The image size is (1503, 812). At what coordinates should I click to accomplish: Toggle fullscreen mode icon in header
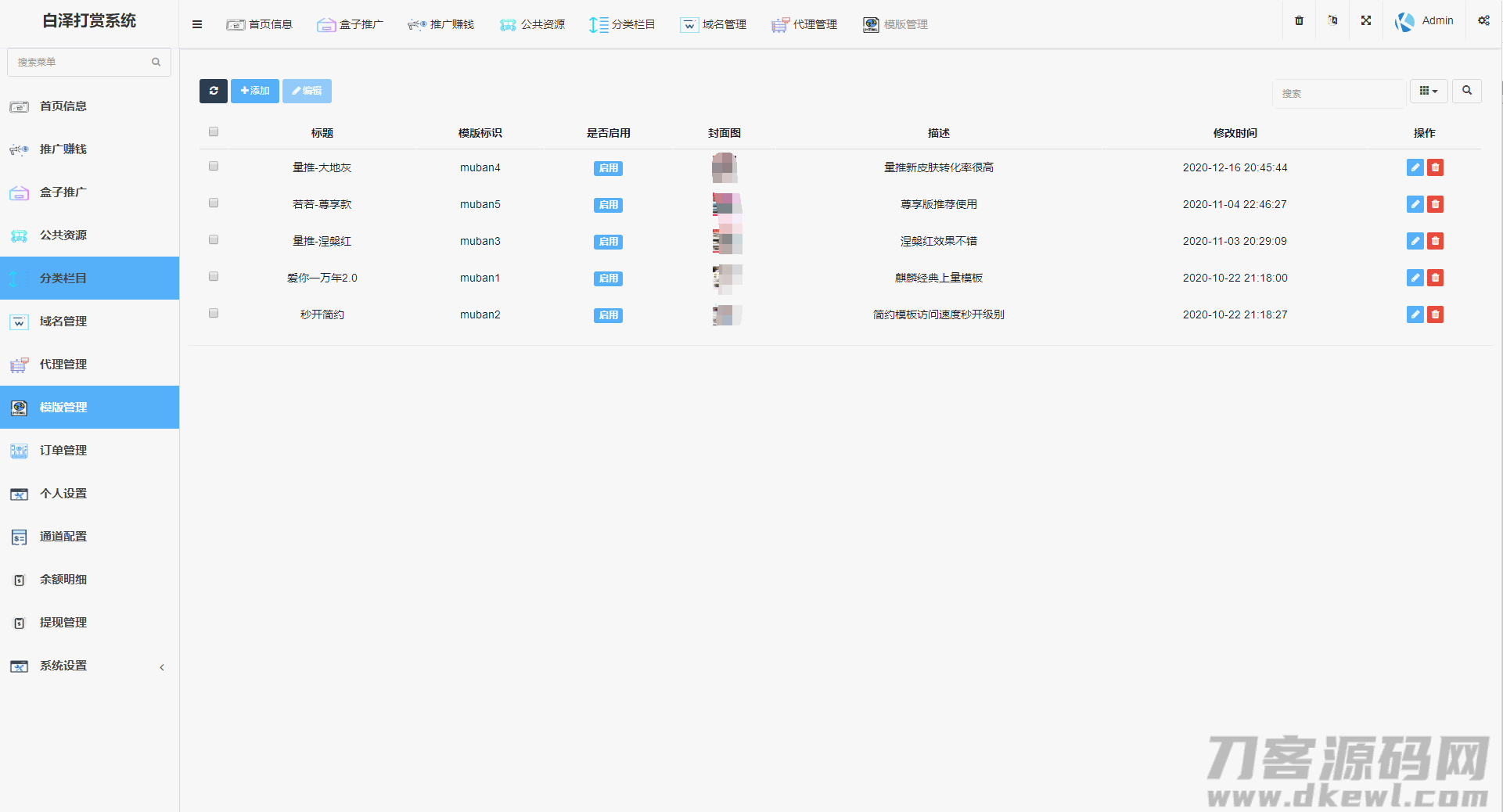[1365, 21]
